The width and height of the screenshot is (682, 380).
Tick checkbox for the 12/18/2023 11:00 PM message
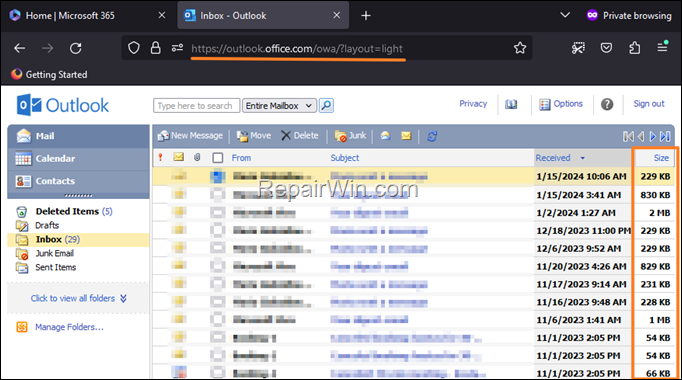tap(217, 230)
